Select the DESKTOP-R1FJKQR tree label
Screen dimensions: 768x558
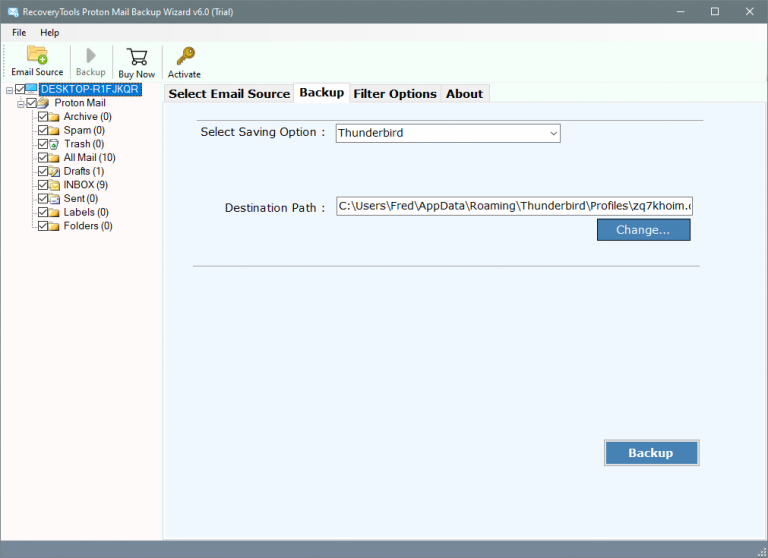90,89
